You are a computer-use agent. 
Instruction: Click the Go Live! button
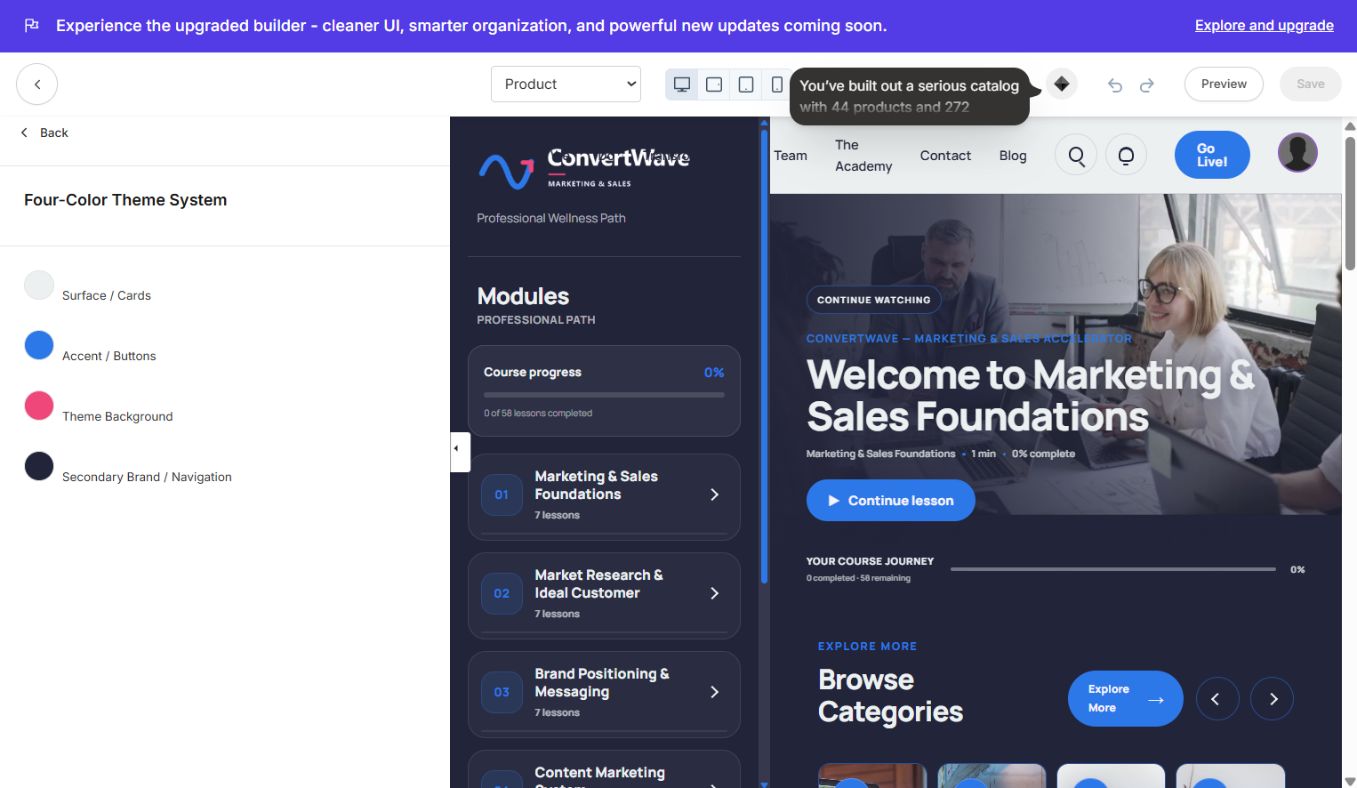click(1212, 155)
